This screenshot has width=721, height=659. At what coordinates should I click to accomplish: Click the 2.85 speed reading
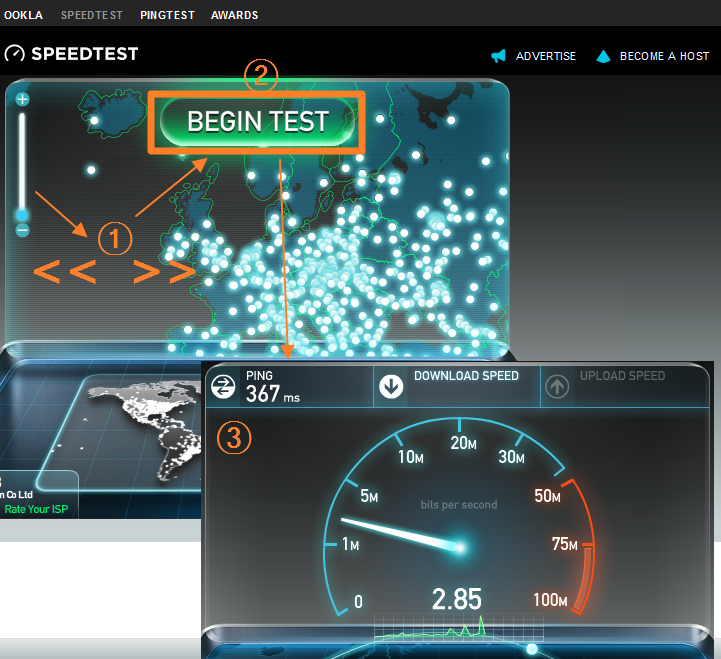pos(457,599)
